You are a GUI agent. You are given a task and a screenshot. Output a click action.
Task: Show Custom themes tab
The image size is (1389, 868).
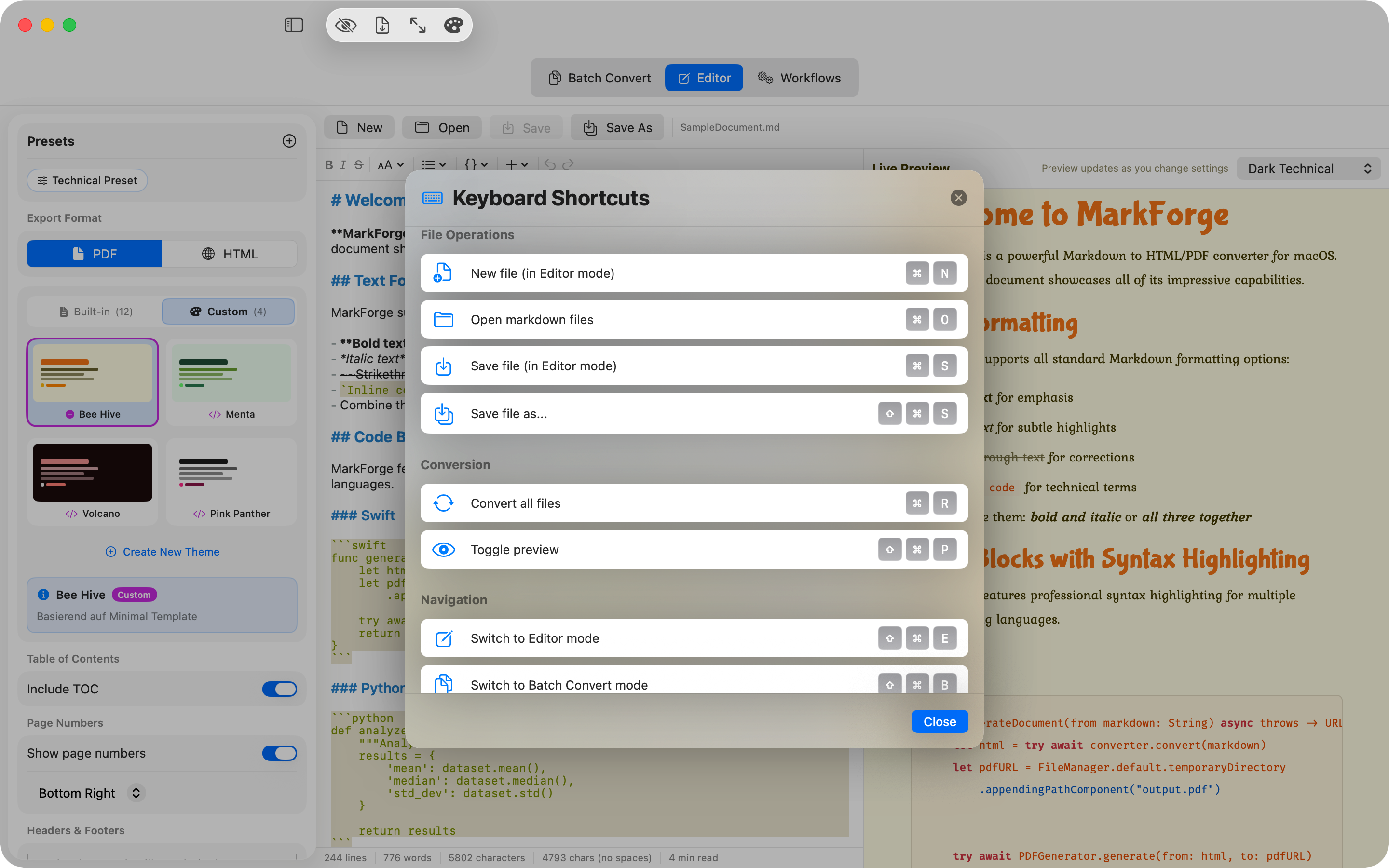(x=228, y=311)
